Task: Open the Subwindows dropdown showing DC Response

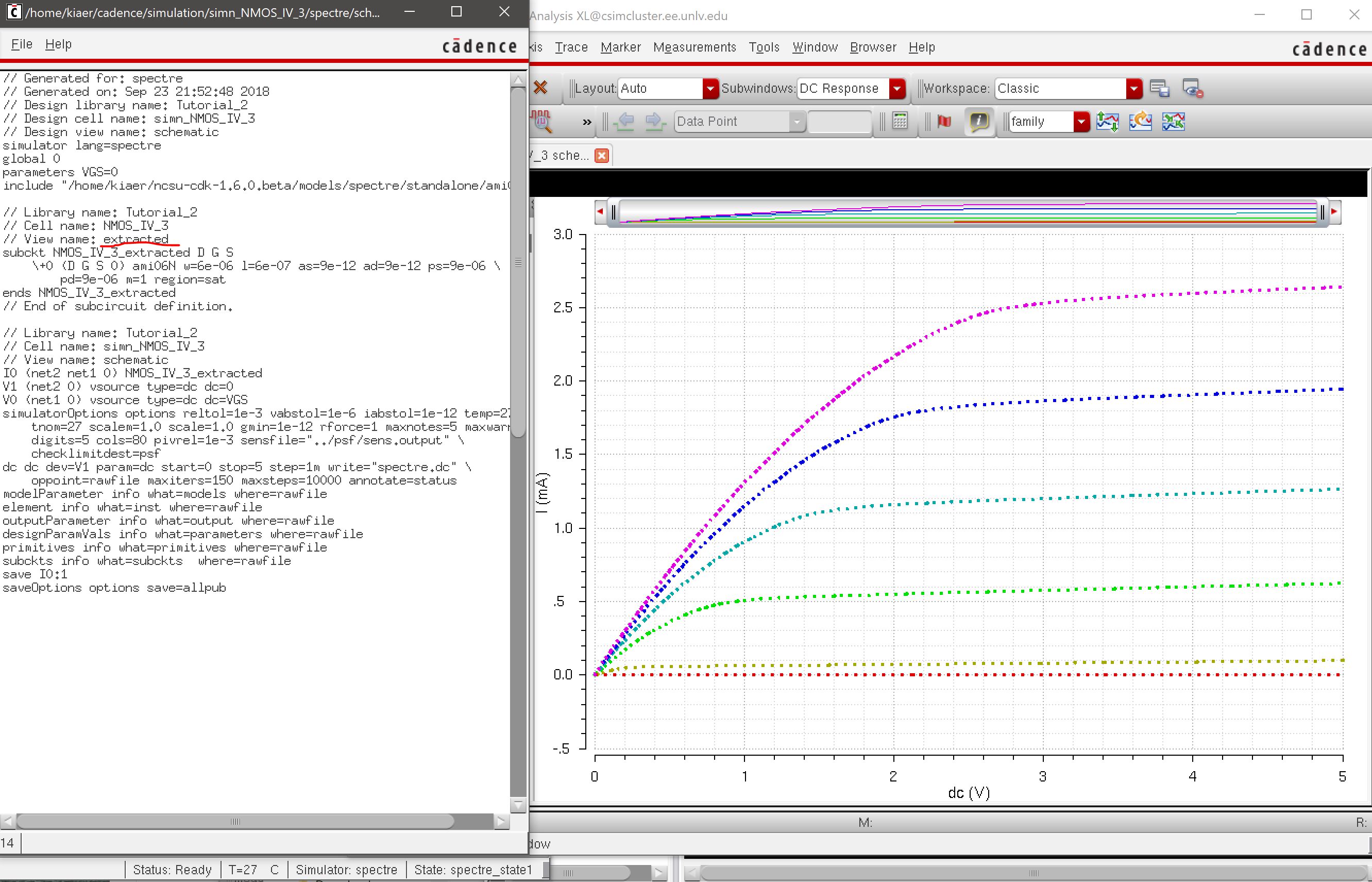Action: [x=851, y=88]
